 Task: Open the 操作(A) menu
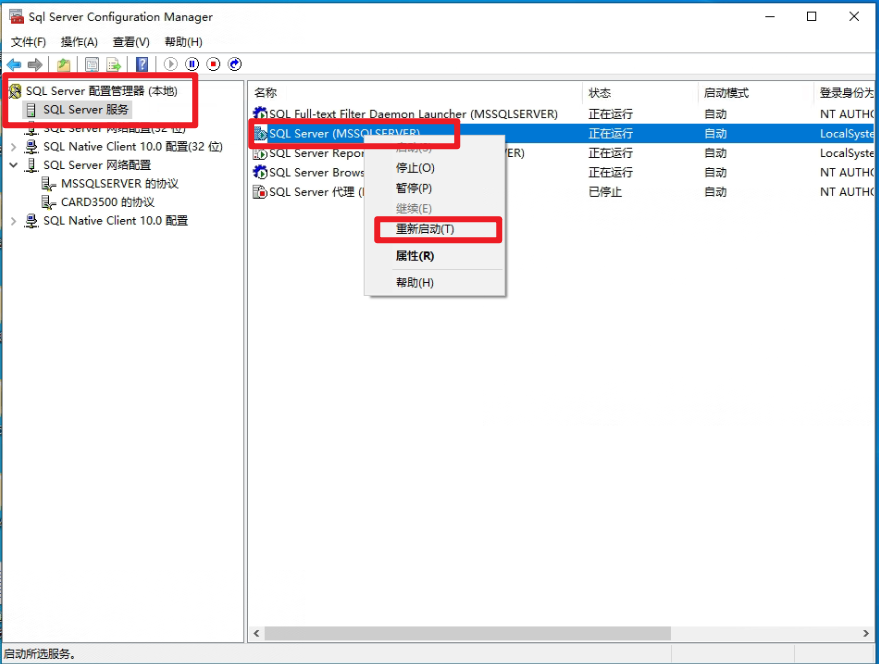click(79, 42)
